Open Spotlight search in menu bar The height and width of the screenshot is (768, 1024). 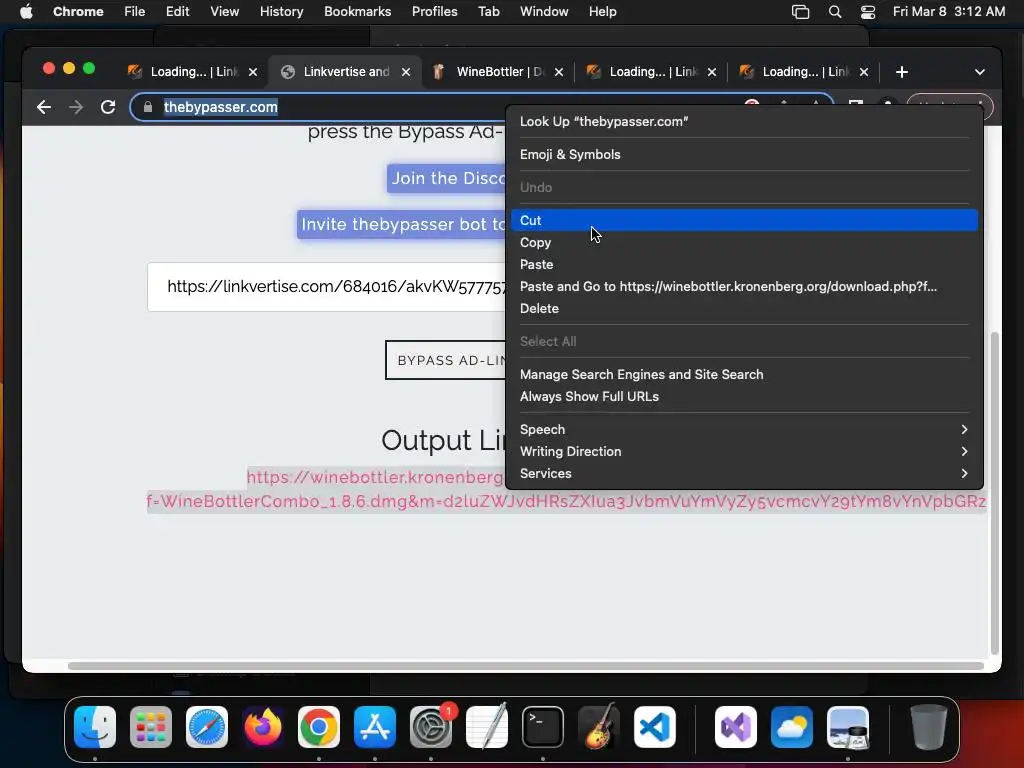(x=835, y=12)
